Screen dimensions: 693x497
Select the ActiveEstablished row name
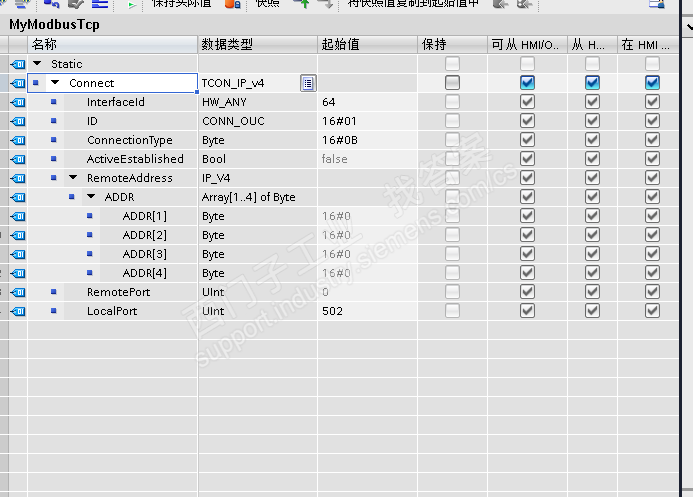[x=135, y=159]
